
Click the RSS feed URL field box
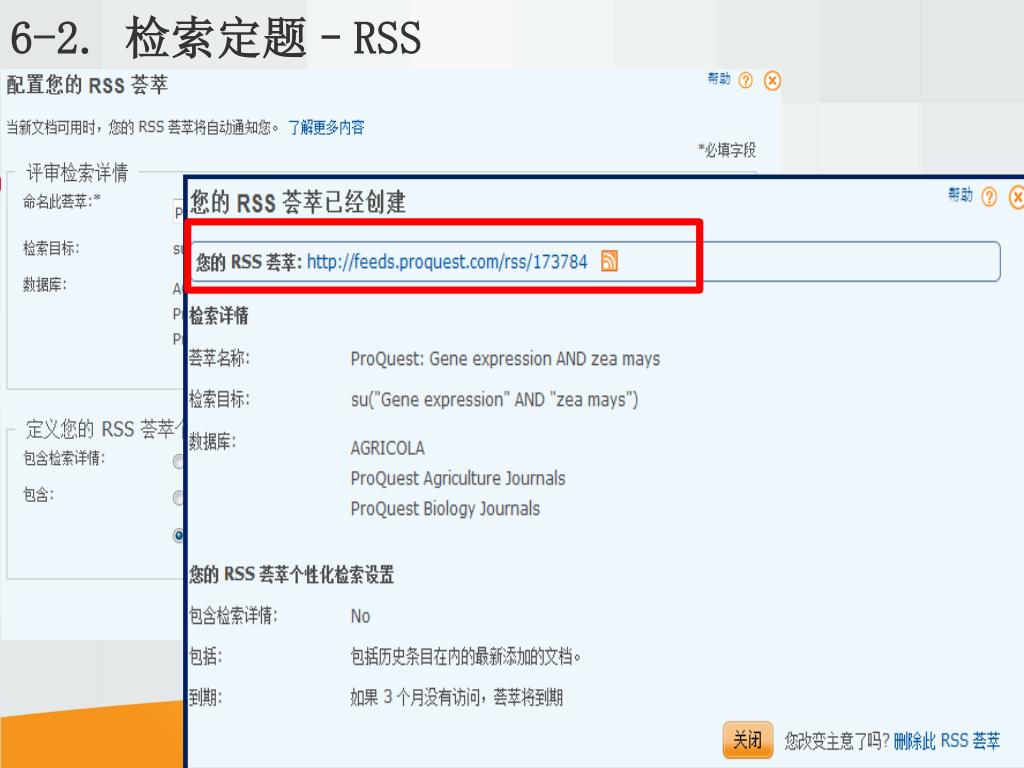pos(595,262)
